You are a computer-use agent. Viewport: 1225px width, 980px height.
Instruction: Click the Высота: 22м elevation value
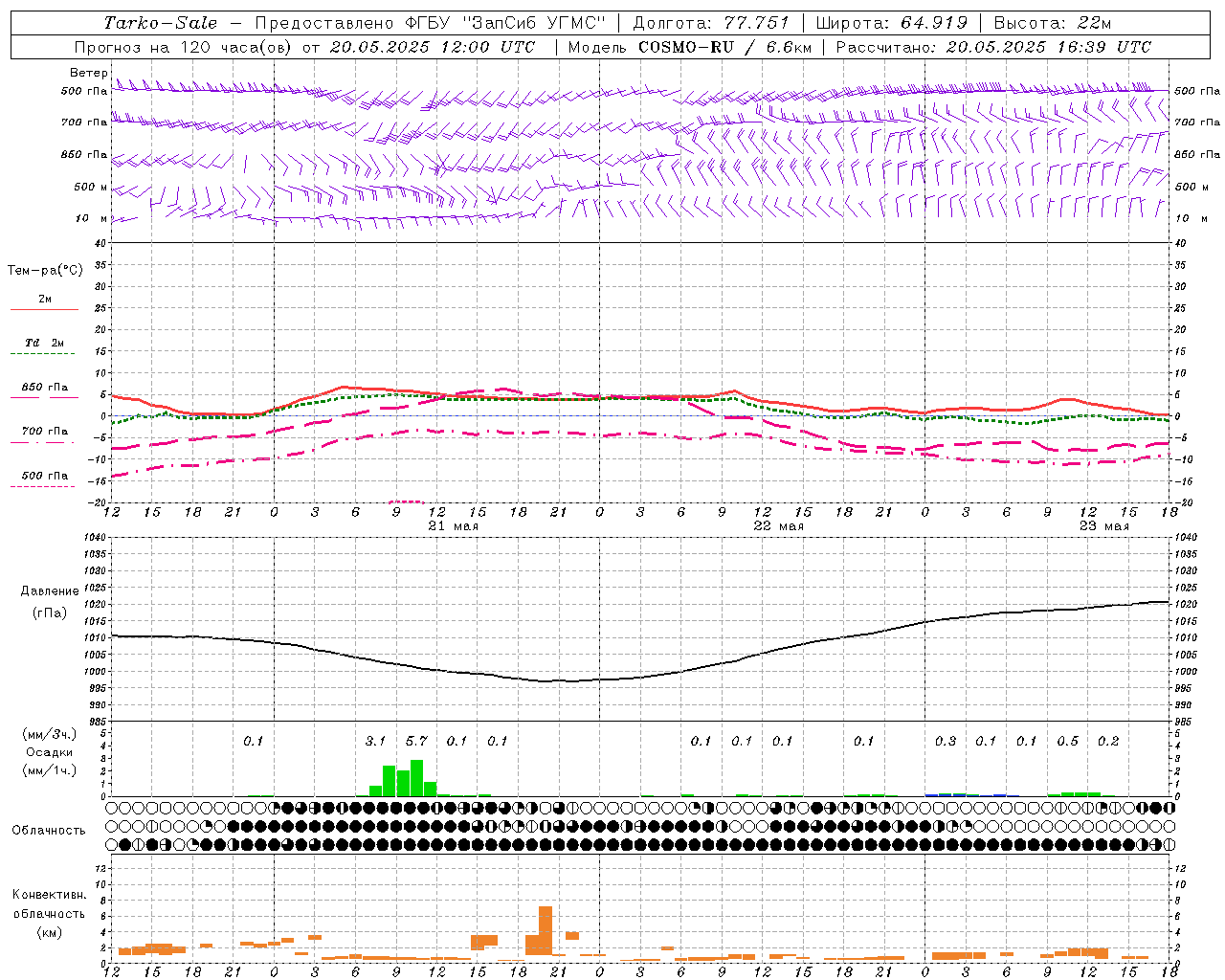click(1053, 23)
